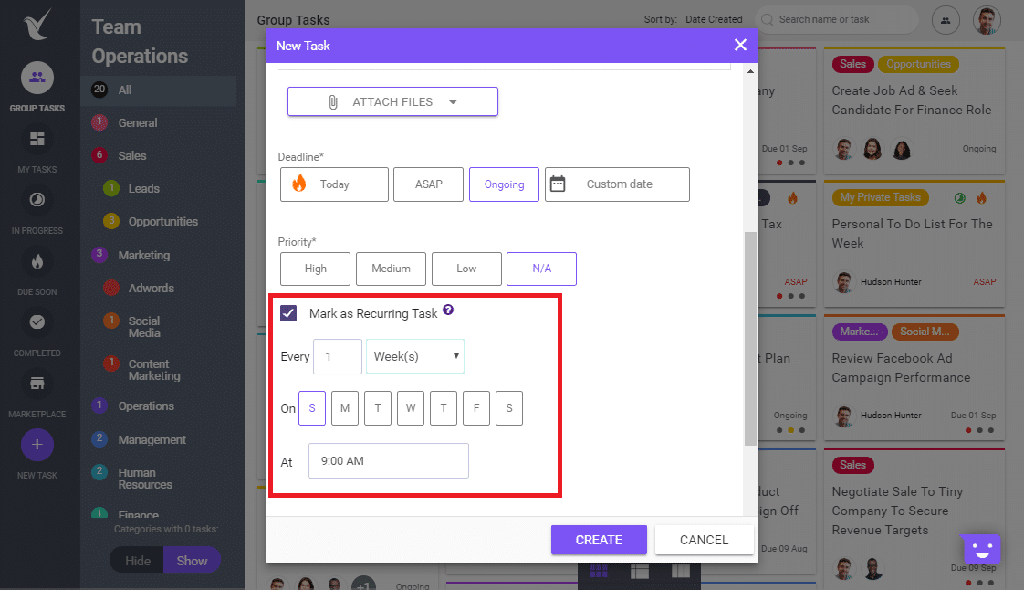Open the Due Soon flame icon

point(37,261)
